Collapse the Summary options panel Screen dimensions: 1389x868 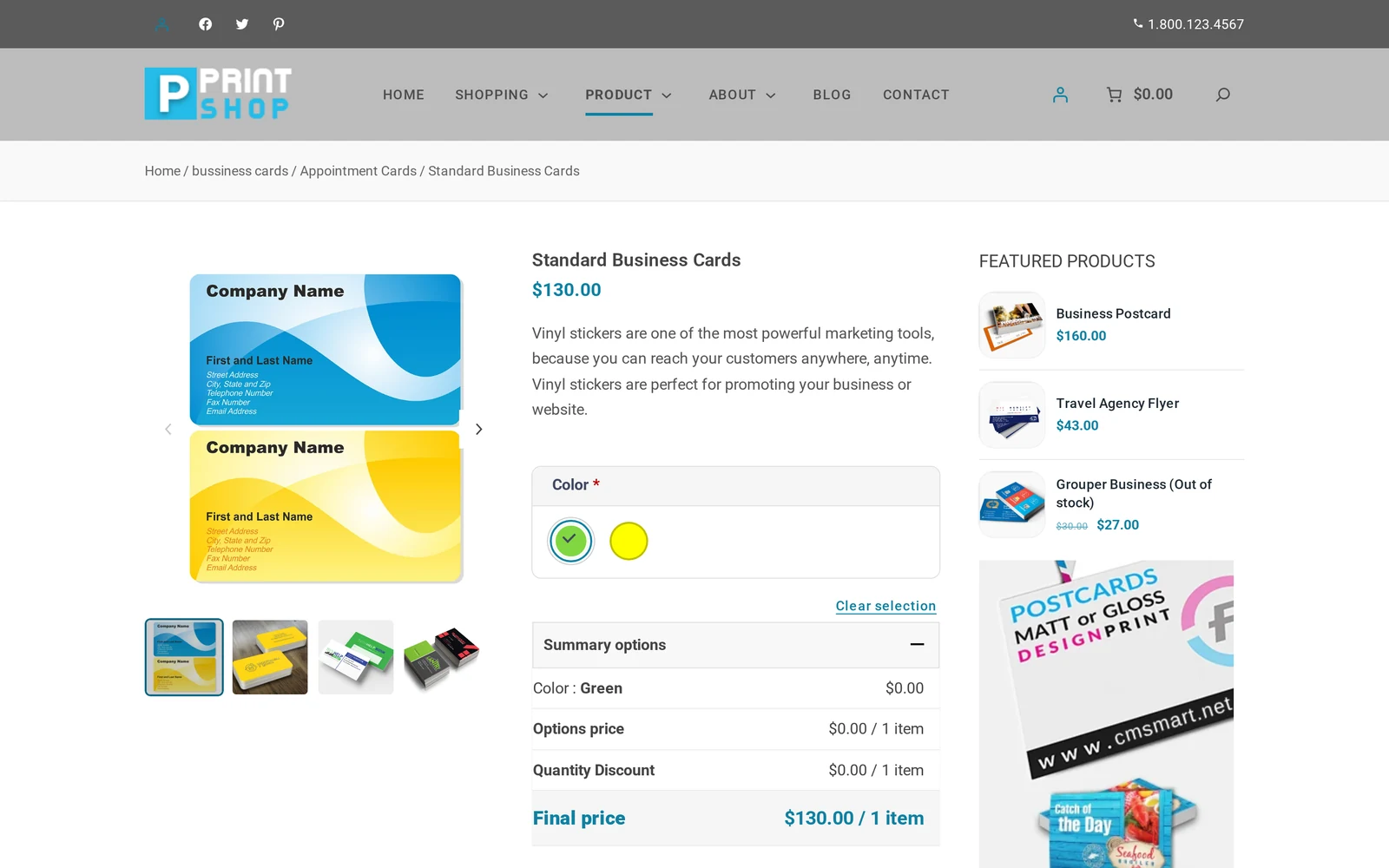coord(917,644)
